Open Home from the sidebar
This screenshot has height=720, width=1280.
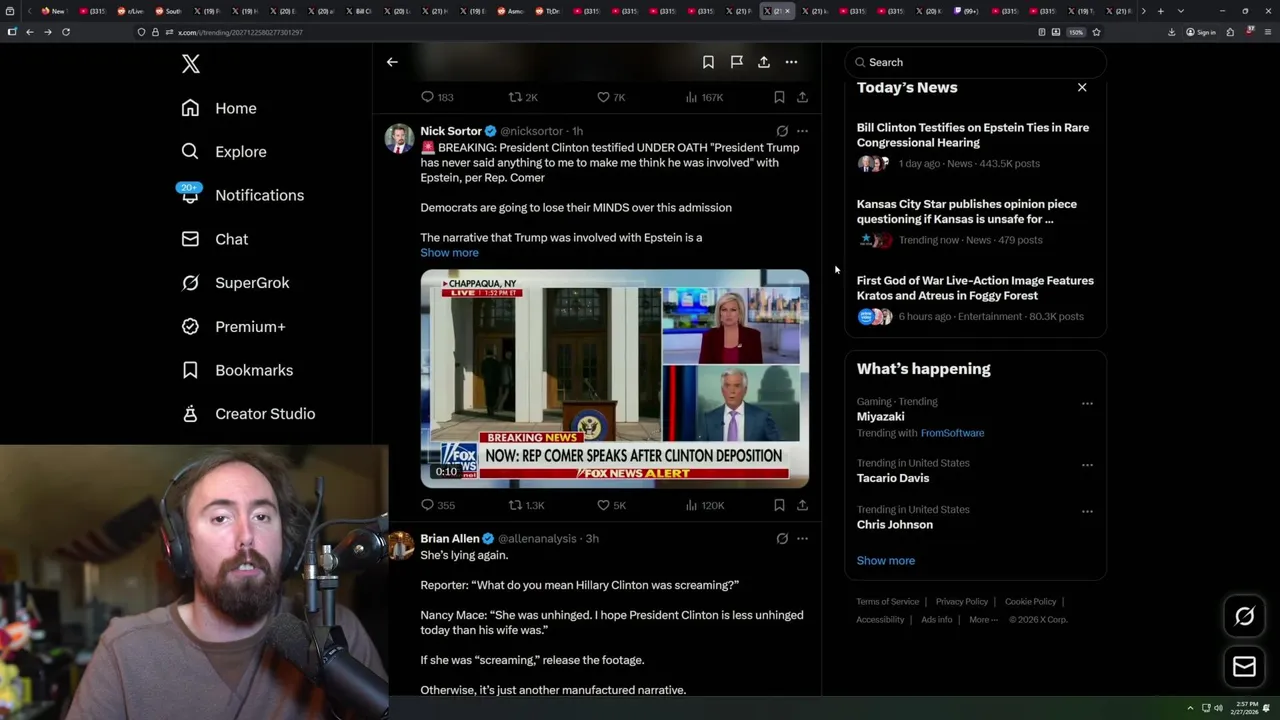(219, 108)
